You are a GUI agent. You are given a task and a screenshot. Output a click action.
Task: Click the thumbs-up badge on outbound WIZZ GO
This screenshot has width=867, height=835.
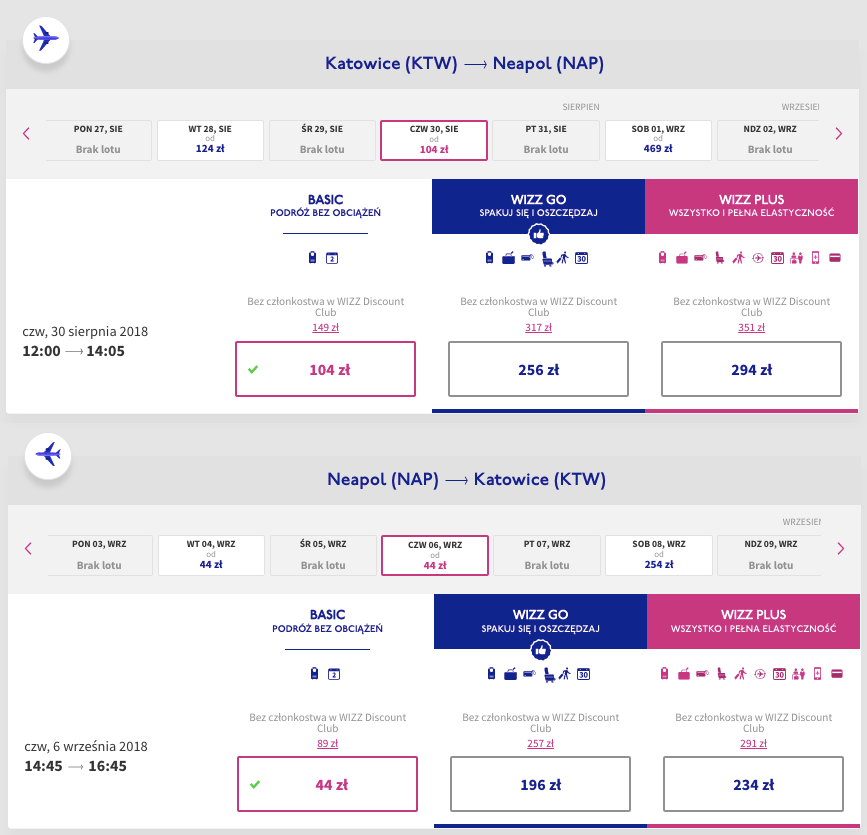click(x=539, y=234)
